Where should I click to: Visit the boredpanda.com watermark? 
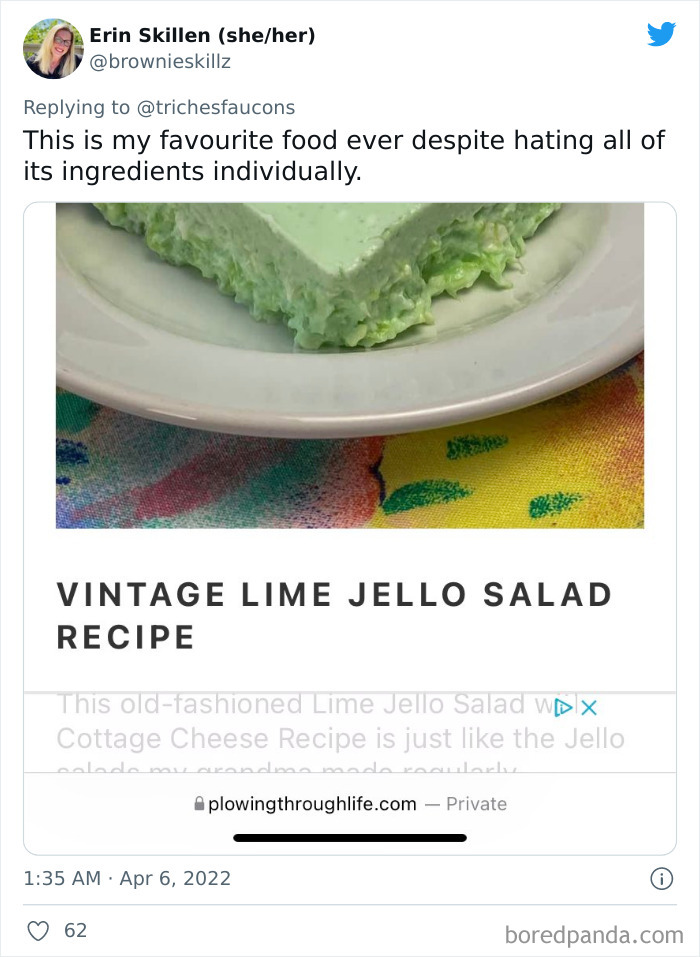(594, 935)
